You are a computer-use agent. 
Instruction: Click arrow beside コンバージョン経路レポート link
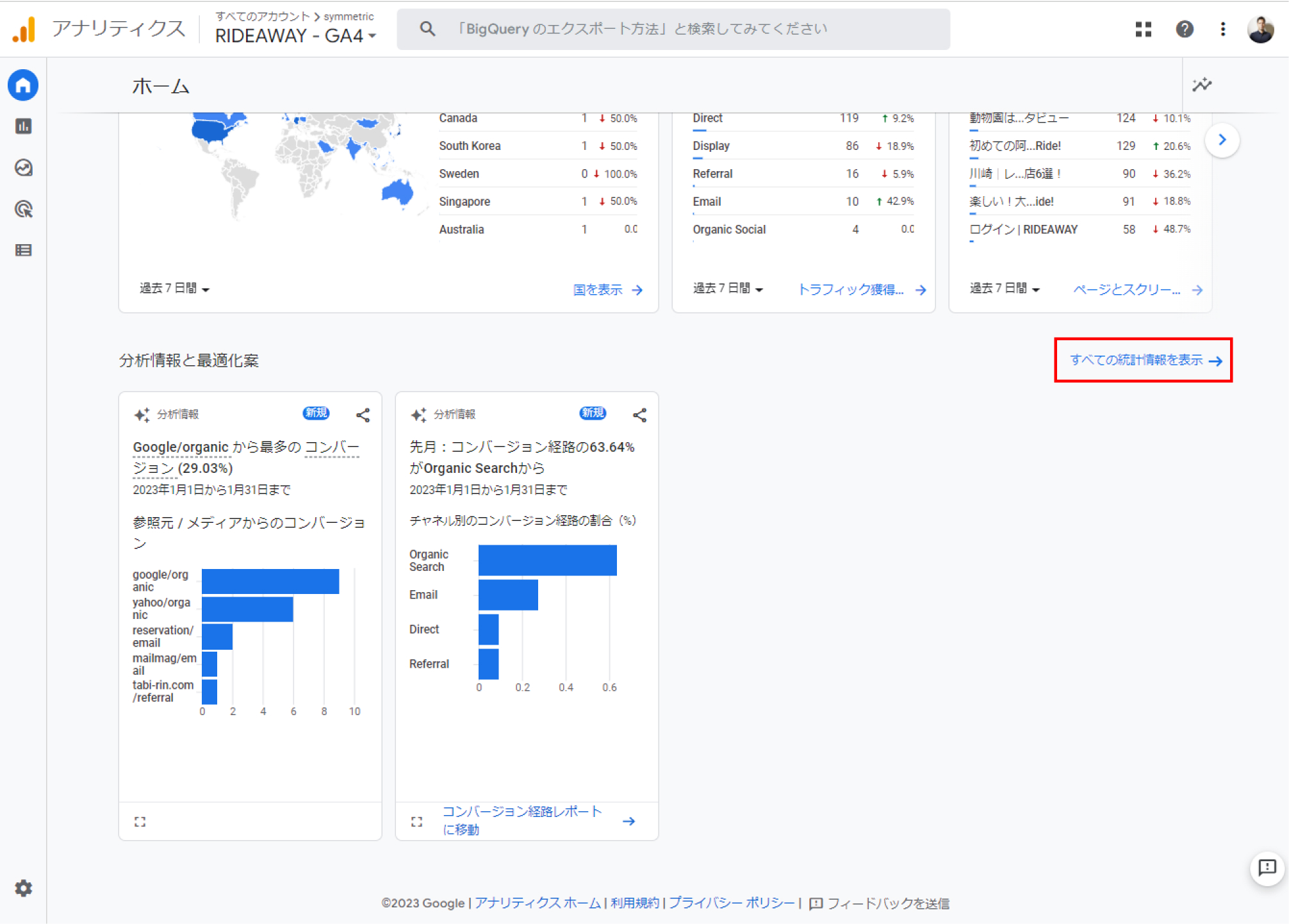pos(628,821)
